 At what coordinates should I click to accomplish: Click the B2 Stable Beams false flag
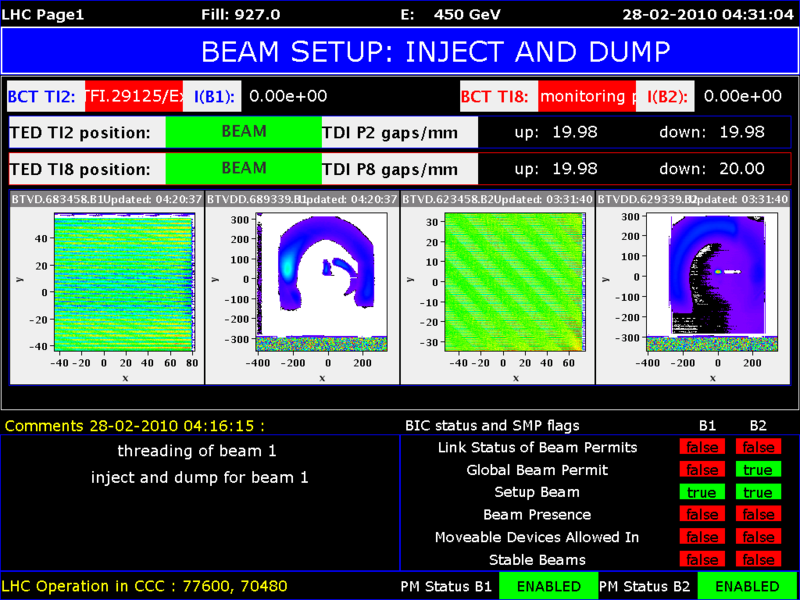(x=758, y=559)
